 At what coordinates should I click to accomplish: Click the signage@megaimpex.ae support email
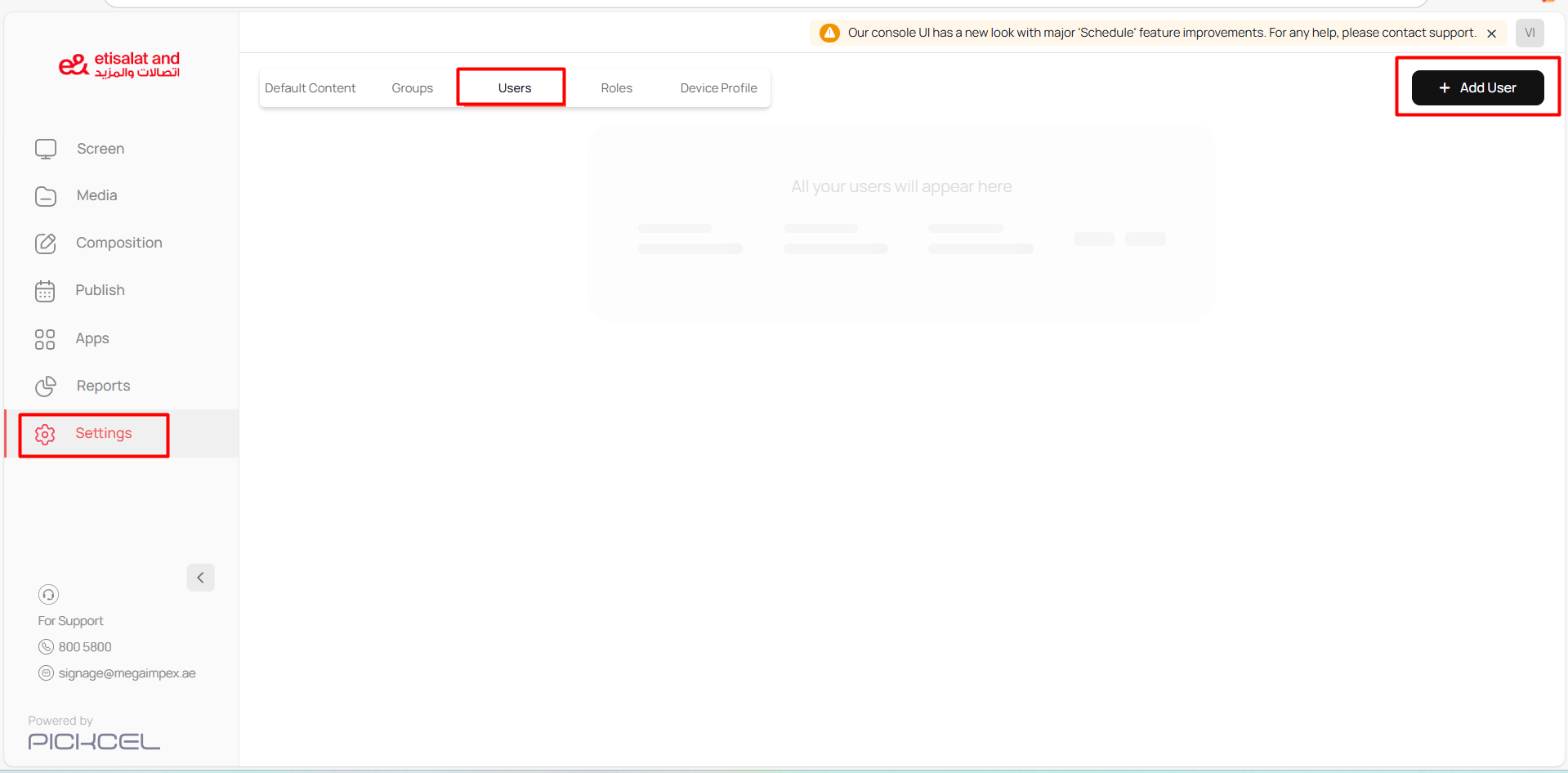coord(127,673)
